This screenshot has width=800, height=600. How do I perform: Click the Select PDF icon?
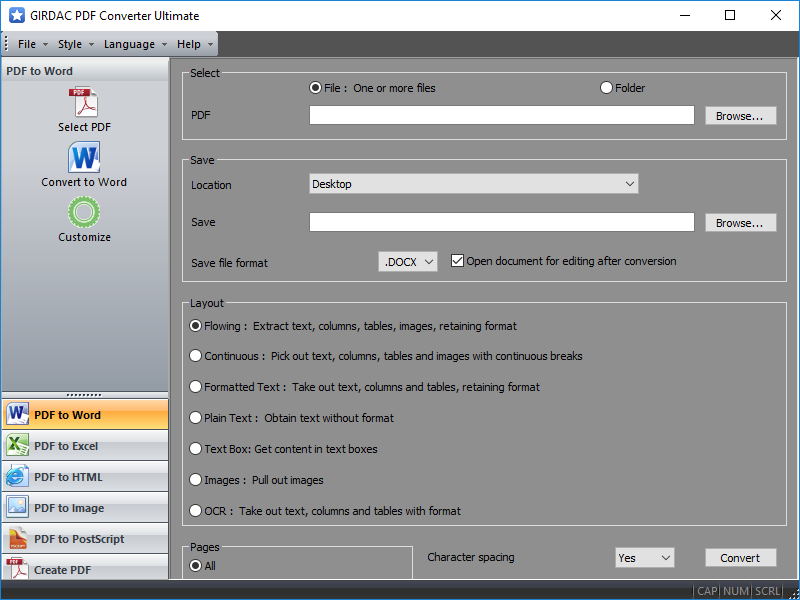[84, 103]
